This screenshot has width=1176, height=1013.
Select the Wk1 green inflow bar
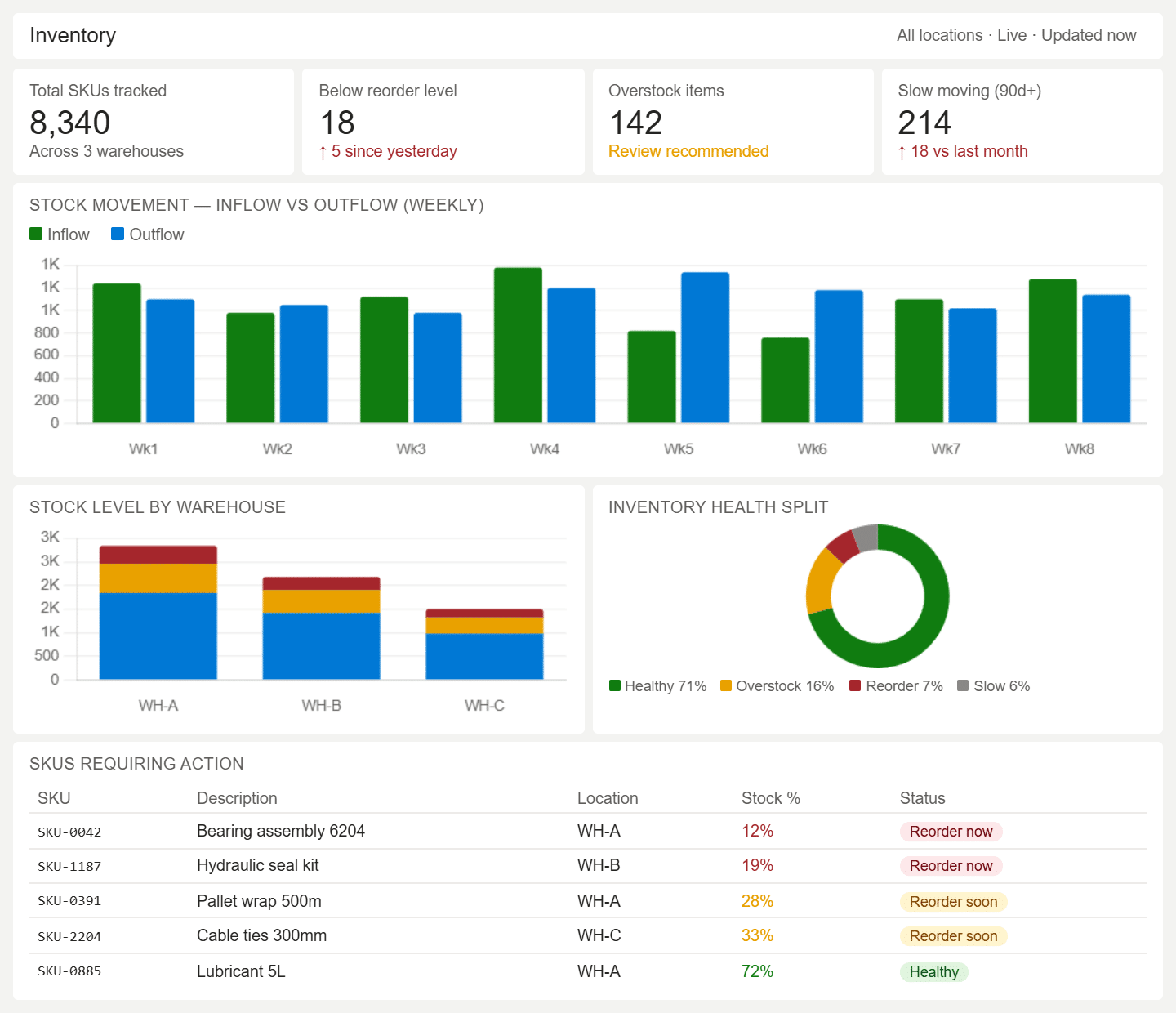(117, 353)
